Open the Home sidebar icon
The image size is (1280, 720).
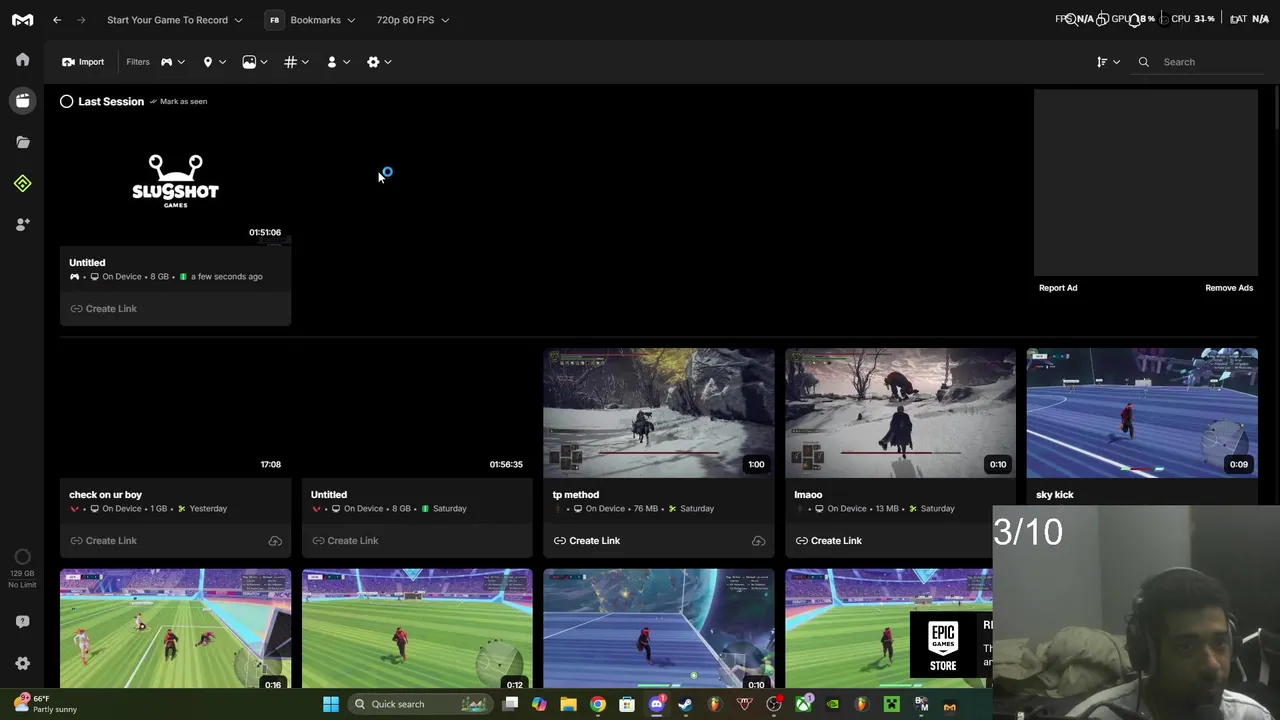tap(22, 60)
